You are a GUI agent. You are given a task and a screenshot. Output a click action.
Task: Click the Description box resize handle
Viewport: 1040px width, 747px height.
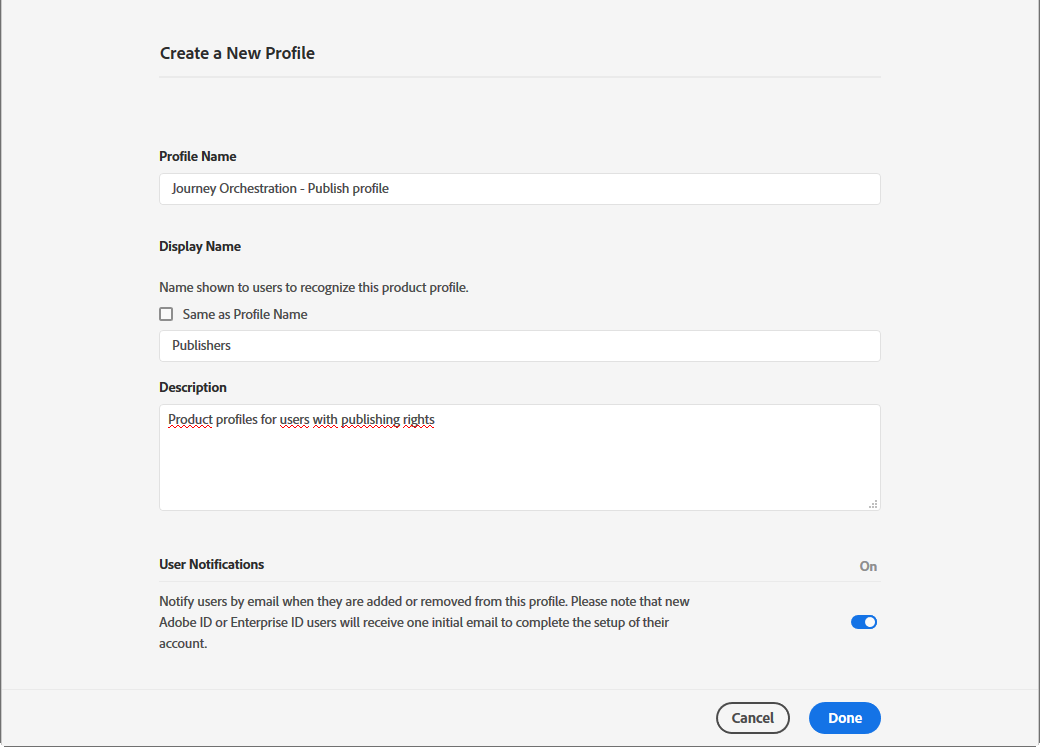pyautogui.click(x=873, y=504)
